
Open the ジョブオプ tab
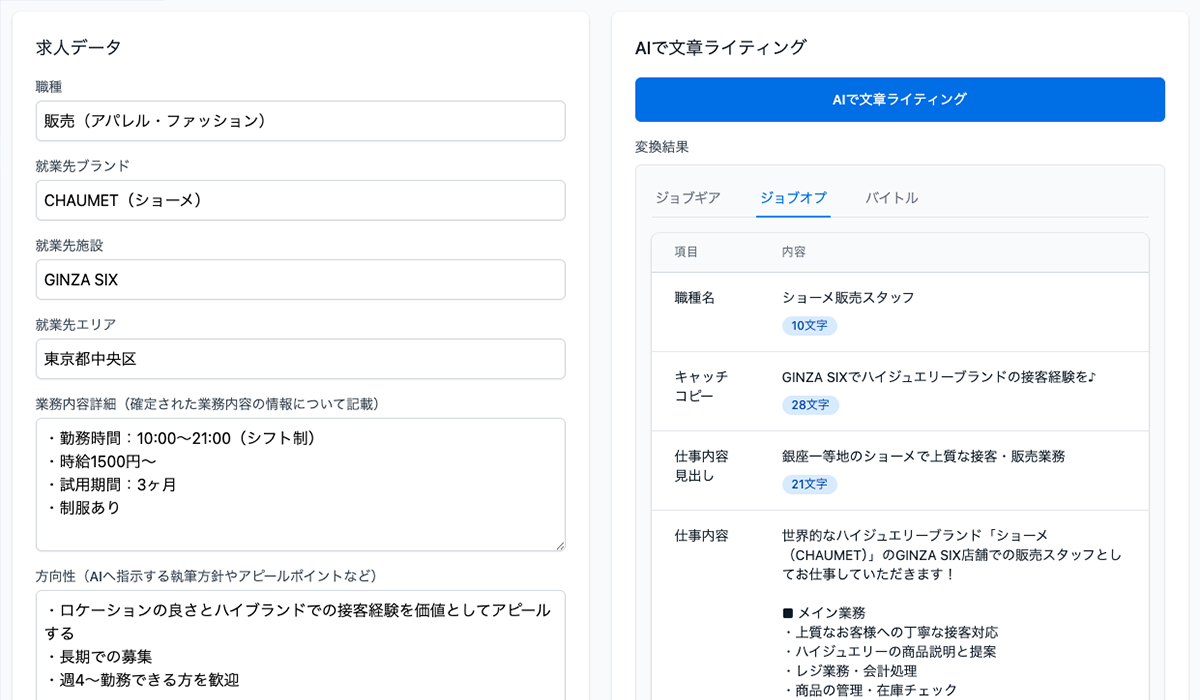tap(793, 198)
